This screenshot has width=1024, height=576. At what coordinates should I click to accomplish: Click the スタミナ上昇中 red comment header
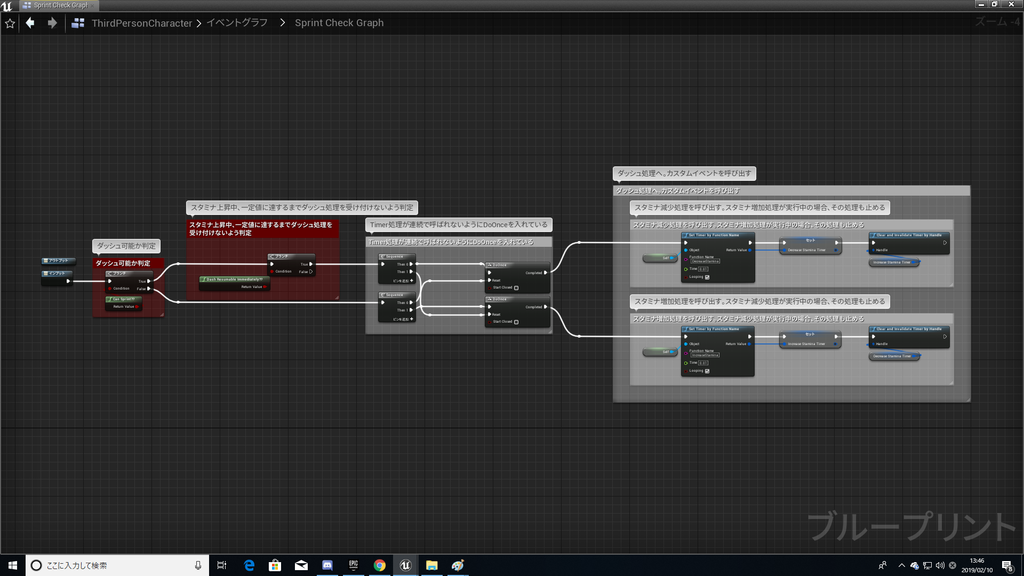click(x=263, y=228)
